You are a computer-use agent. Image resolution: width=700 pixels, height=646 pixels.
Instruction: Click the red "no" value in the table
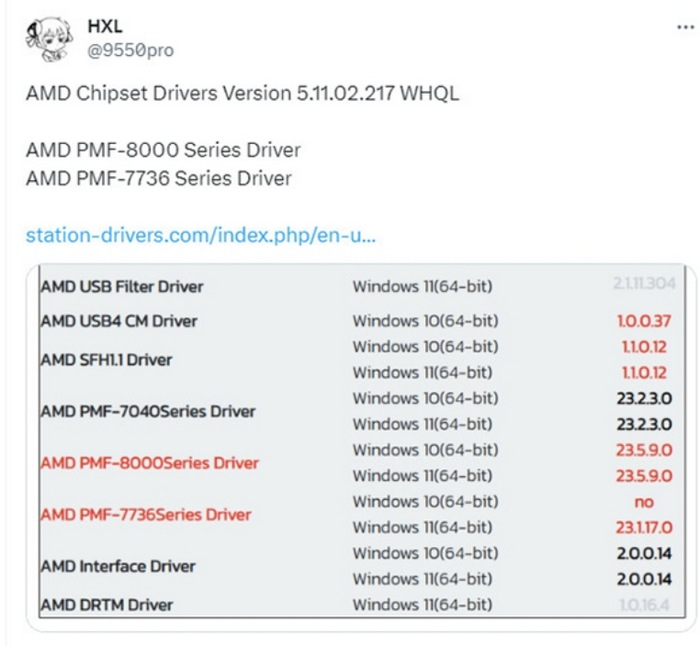click(643, 501)
